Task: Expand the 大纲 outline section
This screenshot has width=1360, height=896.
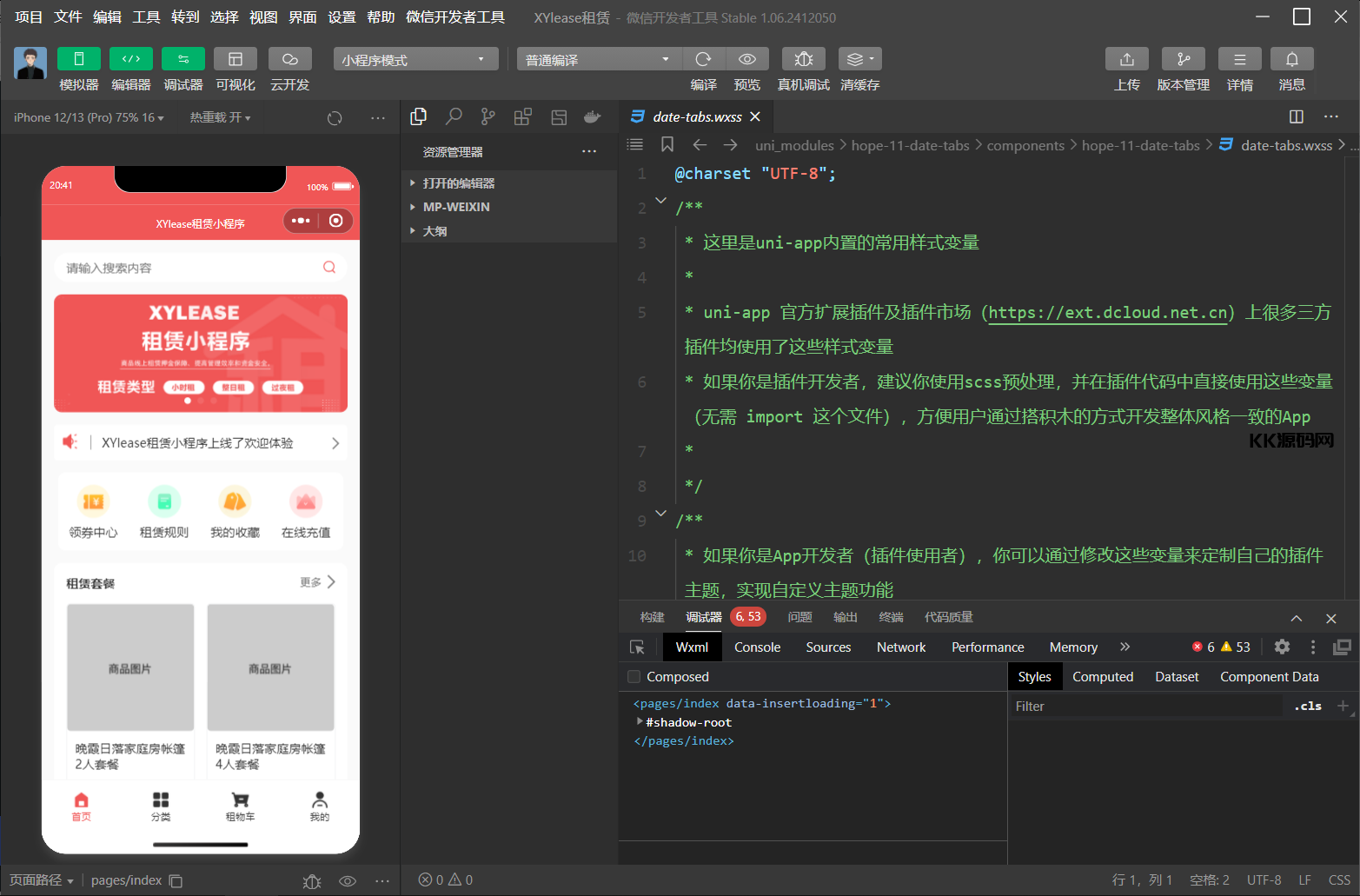Action: pos(509,231)
